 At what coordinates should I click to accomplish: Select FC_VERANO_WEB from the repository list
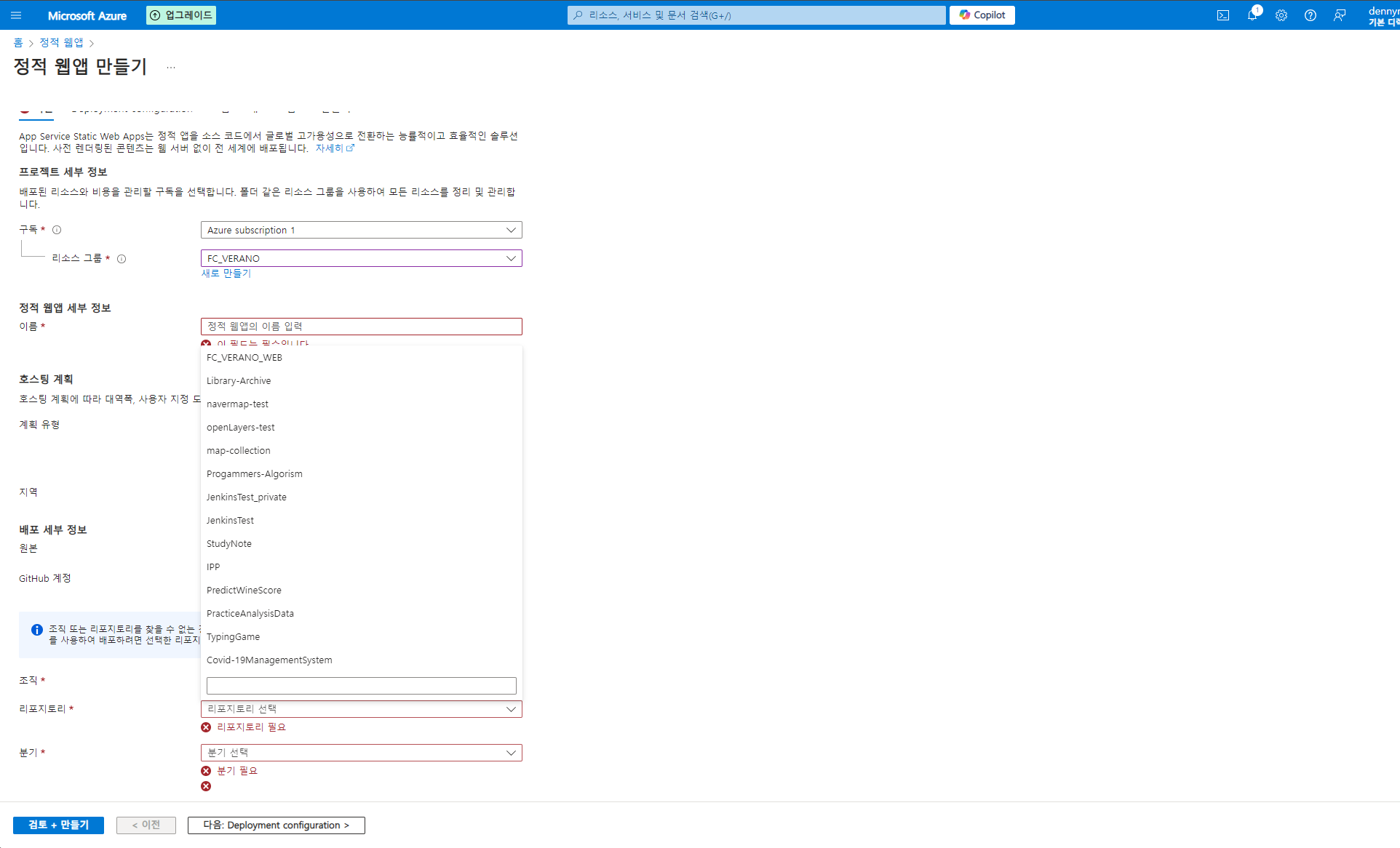tap(244, 358)
